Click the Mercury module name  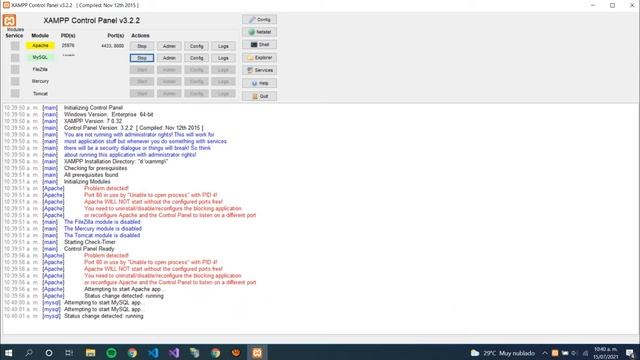[40, 81]
